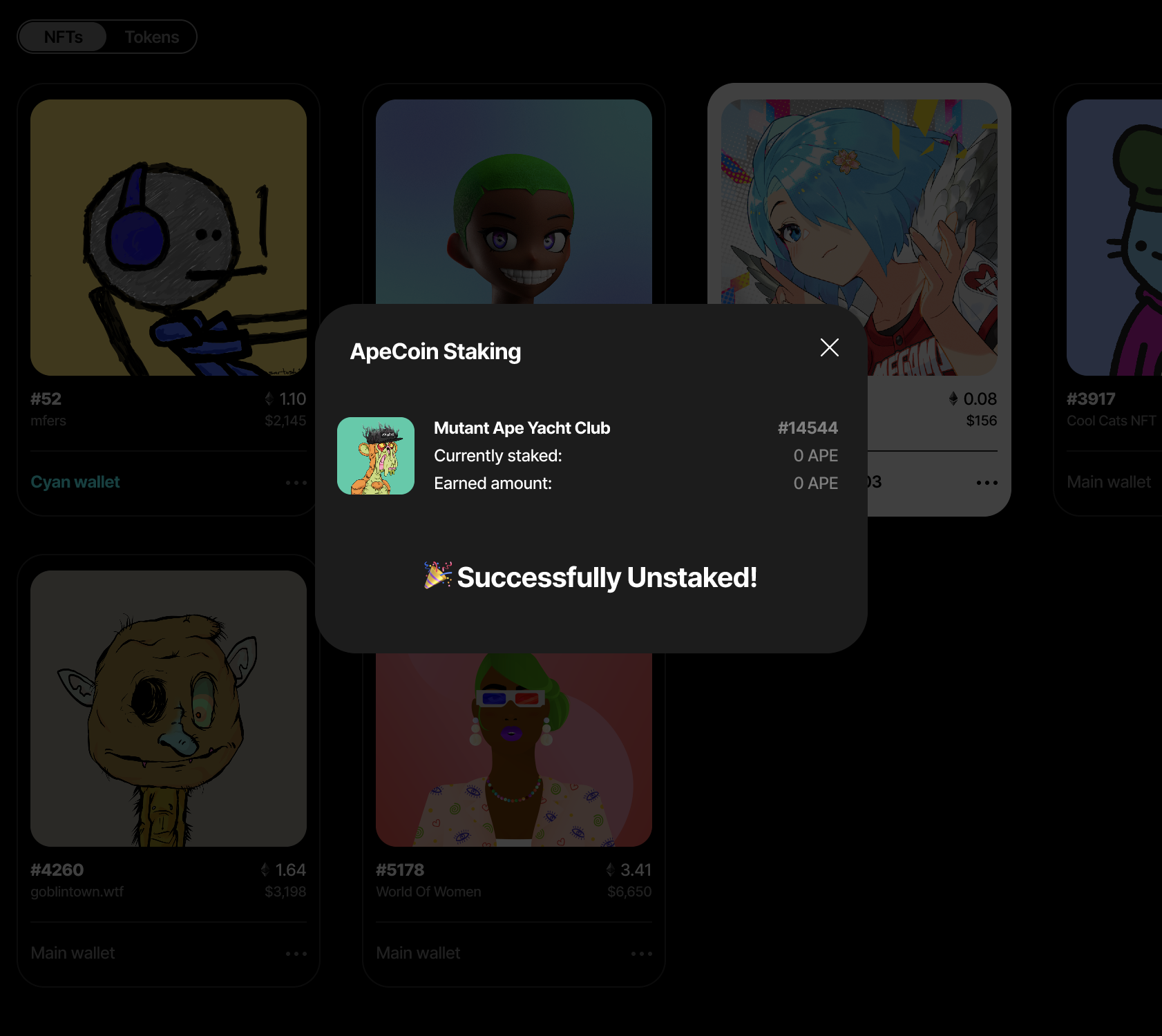Open the three-dot menu on goblintown #4260 card

point(296,954)
